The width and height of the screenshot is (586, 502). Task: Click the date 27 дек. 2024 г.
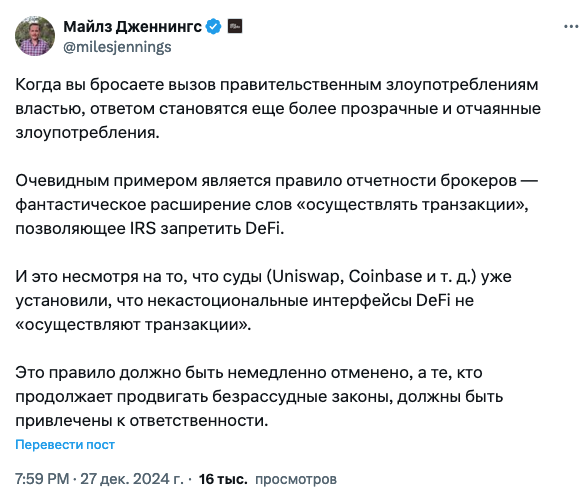coord(132,479)
